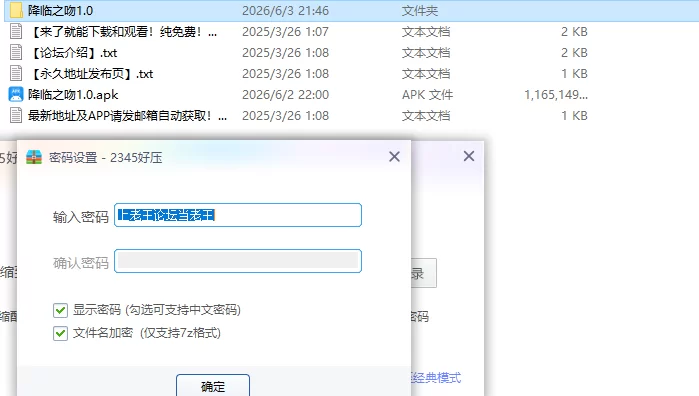Click the APK icon of 降临之吻1.0.apk
Screen dimensions: 699x396
coord(16,94)
